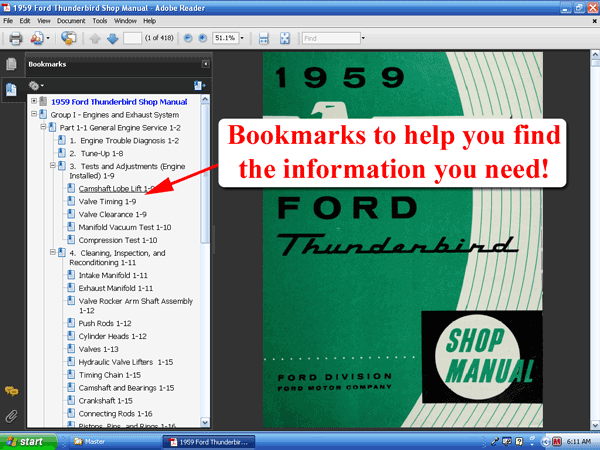Collapse Tests and Adjustments bookmark node
This screenshot has height=450, width=600.
click(x=53, y=166)
